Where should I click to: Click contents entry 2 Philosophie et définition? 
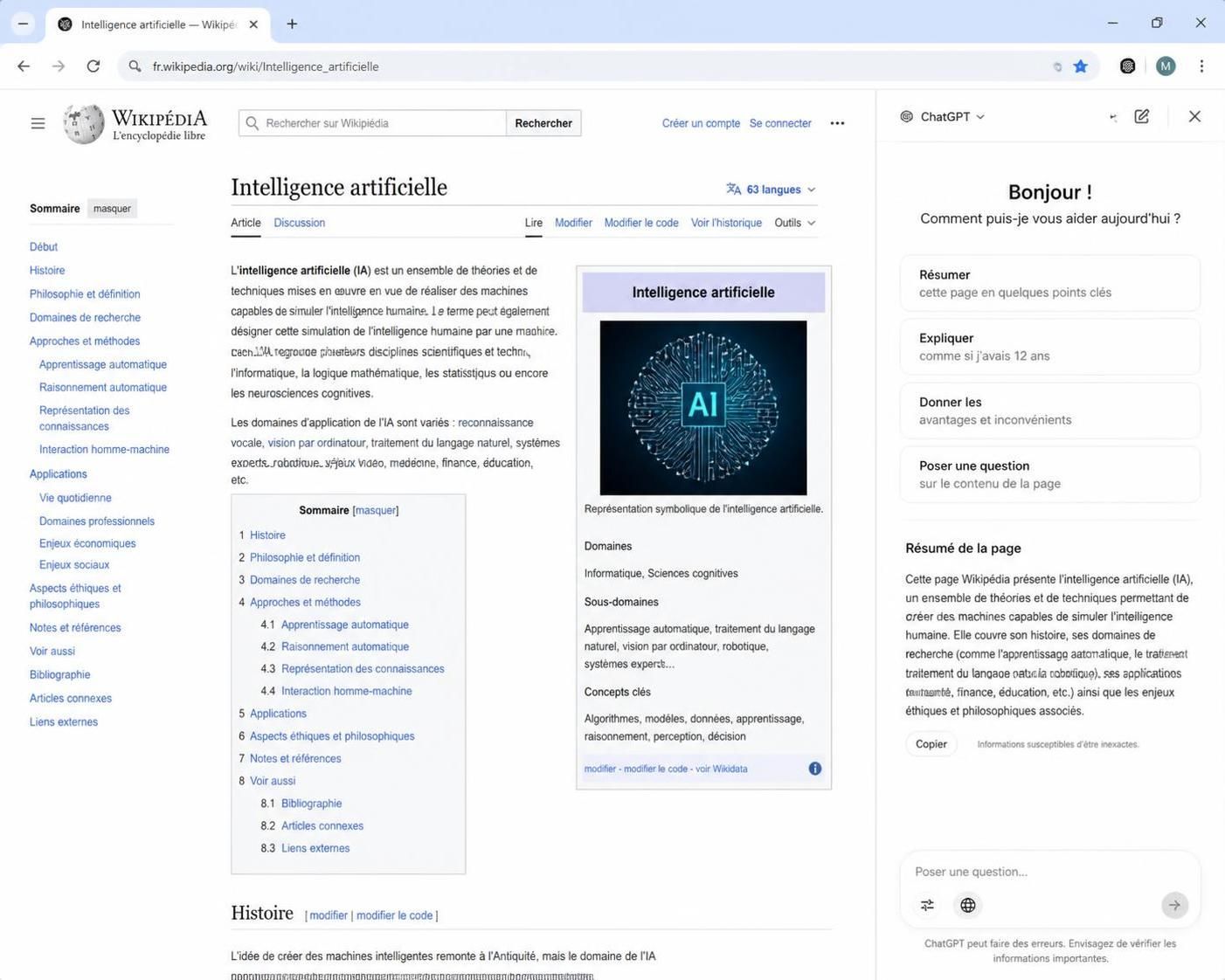click(305, 557)
